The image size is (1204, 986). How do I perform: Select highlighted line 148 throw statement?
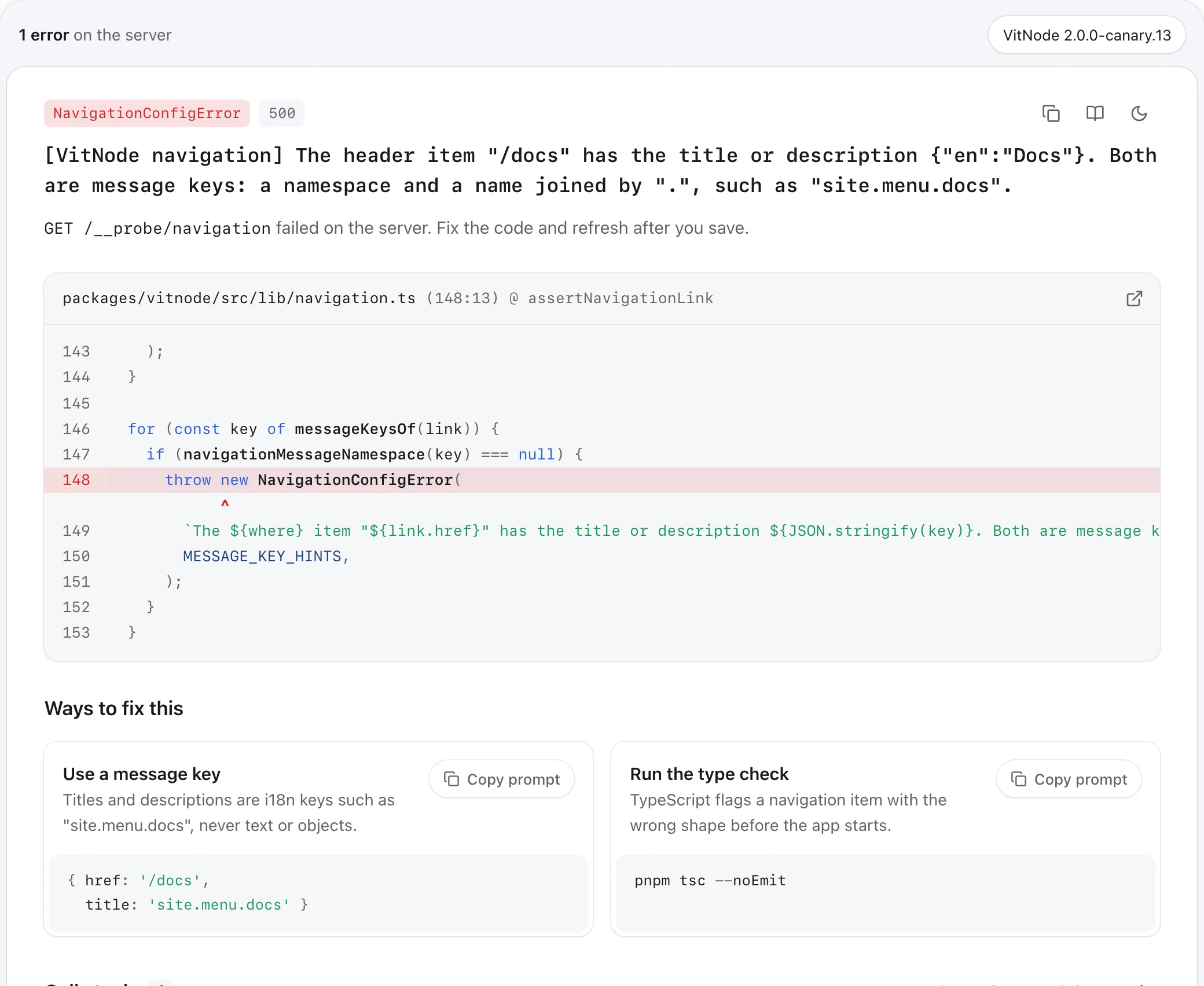[602, 480]
